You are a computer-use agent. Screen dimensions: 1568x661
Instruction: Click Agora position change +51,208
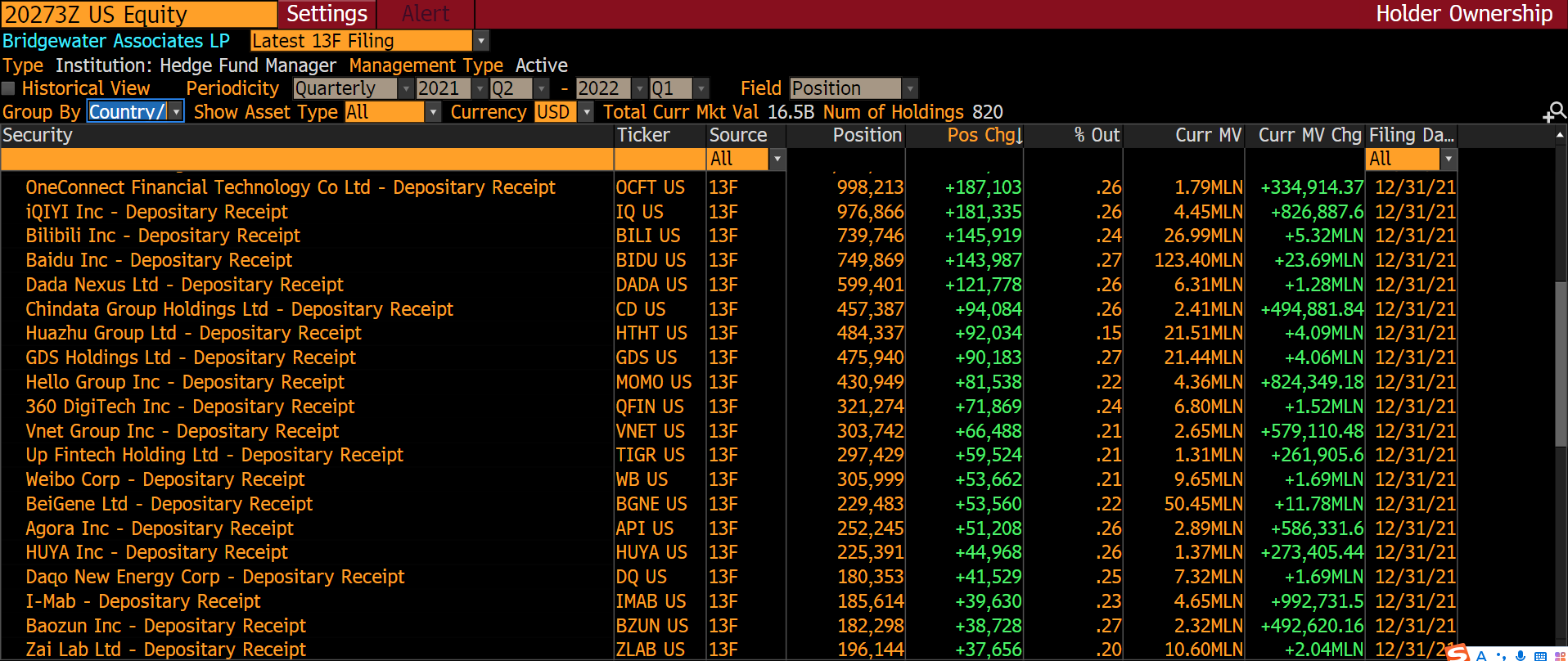click(x=989, y=528)
